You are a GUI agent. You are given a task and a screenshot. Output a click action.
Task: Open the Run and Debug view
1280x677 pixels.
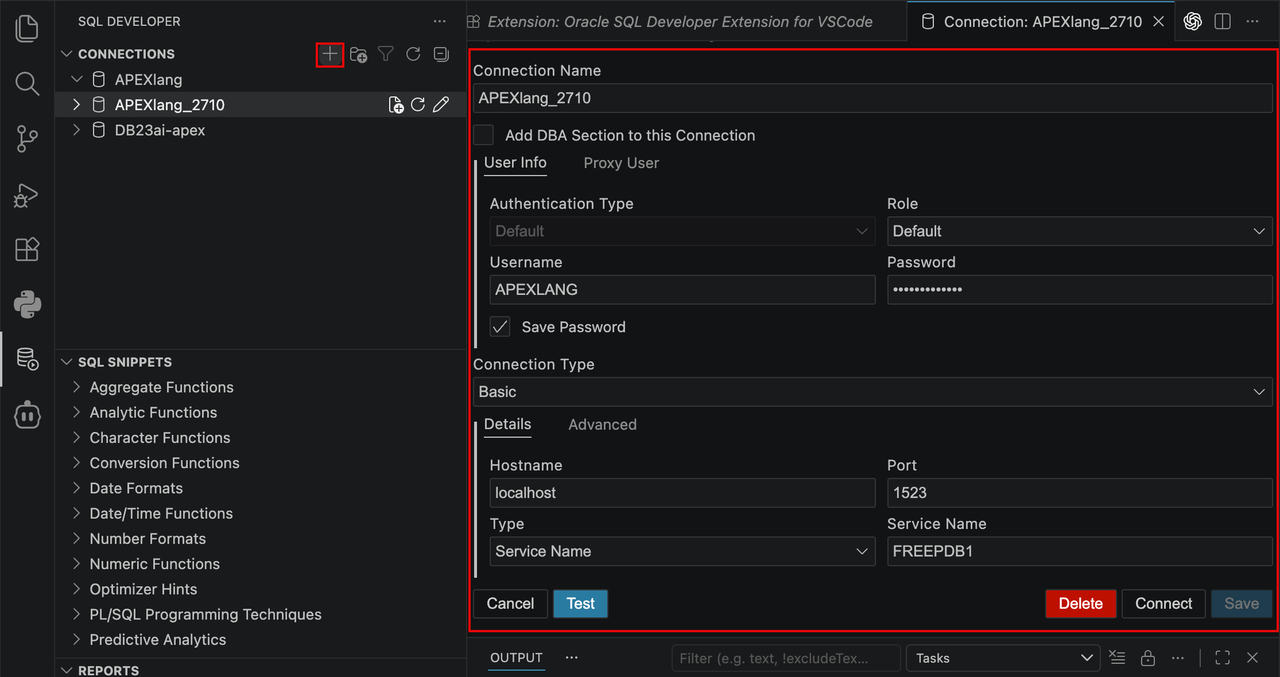(x=27, y=194)
